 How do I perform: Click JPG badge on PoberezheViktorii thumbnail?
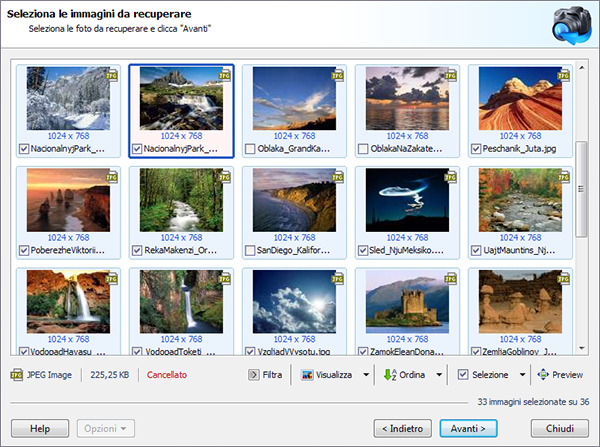(x=112, y=177)
